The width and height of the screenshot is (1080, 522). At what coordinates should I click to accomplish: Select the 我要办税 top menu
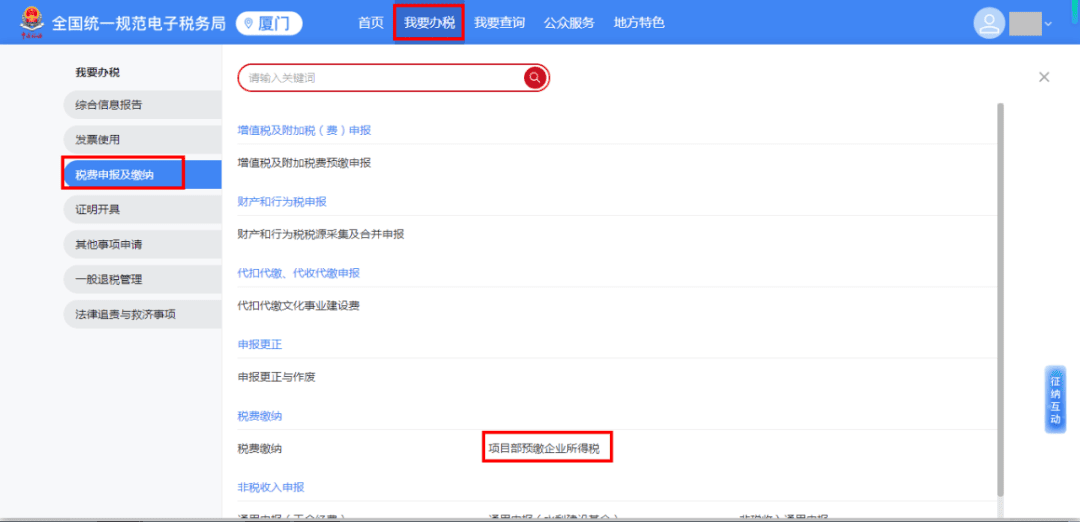[429, 23]
